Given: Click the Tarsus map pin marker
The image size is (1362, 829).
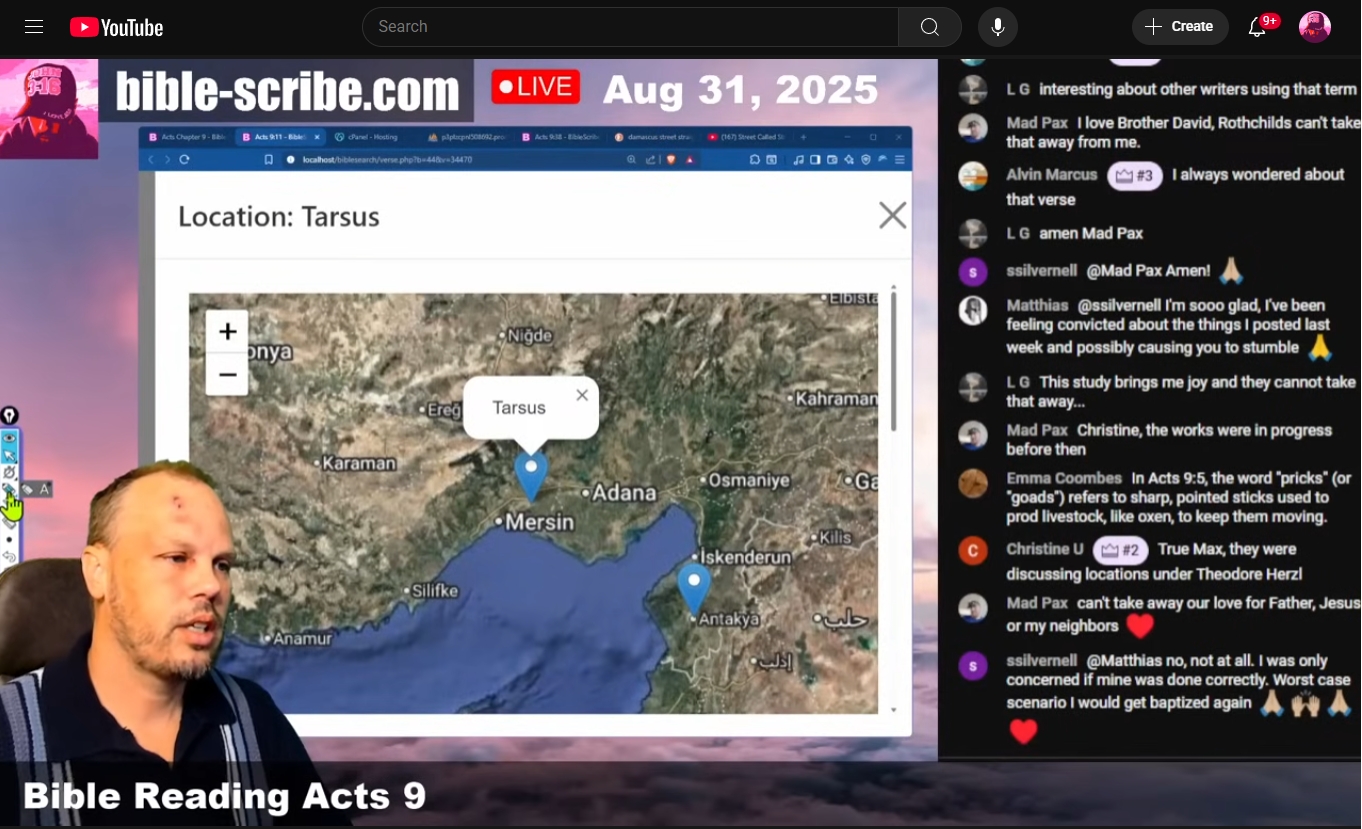Looking at the screenshot, I should click(531, 475).
